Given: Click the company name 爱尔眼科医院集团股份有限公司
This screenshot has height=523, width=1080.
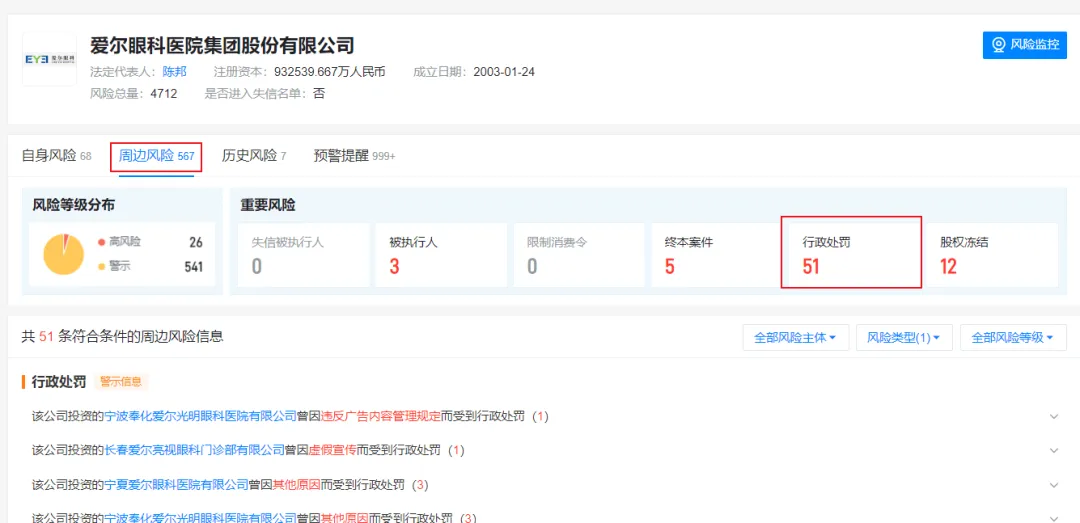Looking at the screenshot, I should [x=222, y=45].
